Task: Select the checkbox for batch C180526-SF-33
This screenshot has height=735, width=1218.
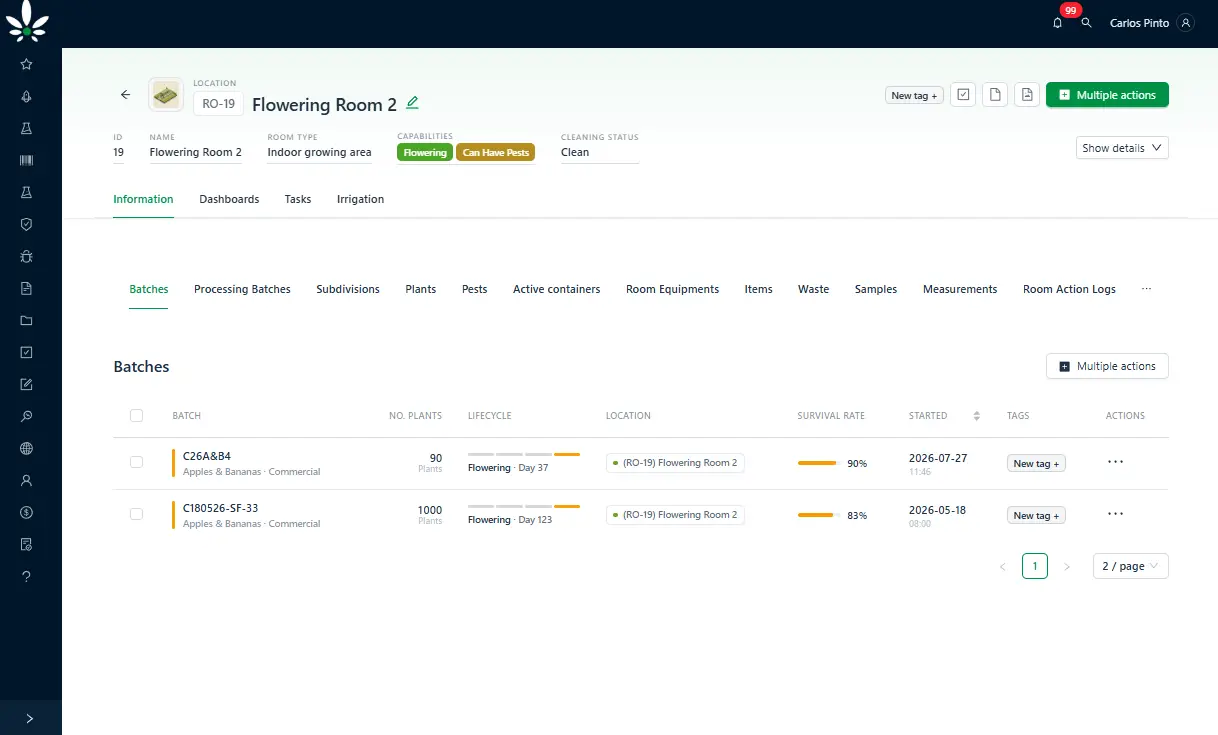Action: click(136, 514)
